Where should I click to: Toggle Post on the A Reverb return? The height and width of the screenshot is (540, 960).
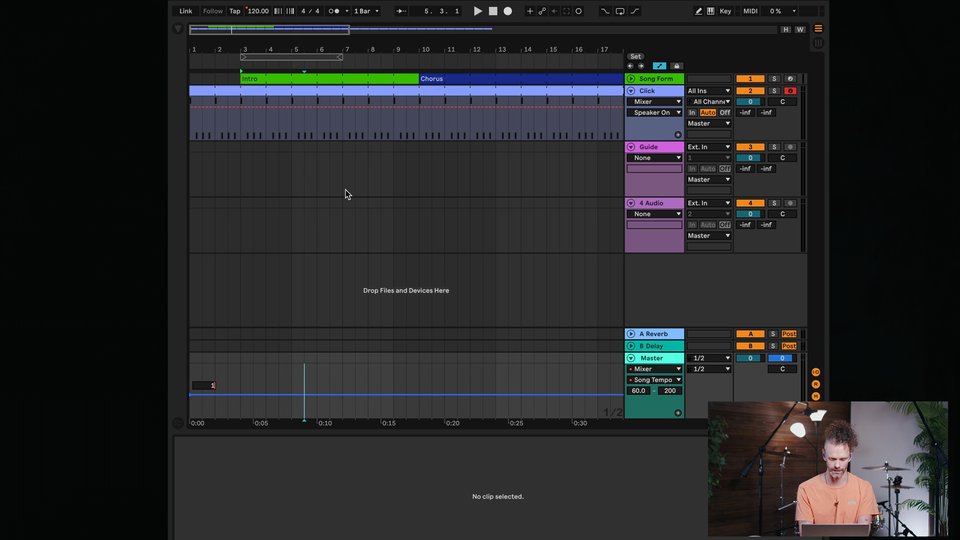(789, 334)
